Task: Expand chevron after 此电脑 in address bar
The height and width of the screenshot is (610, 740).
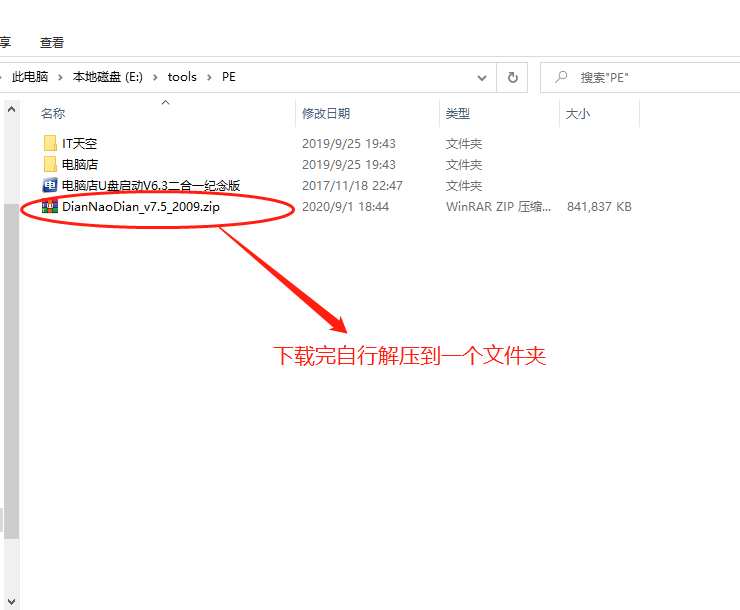Action: (60, 77)
